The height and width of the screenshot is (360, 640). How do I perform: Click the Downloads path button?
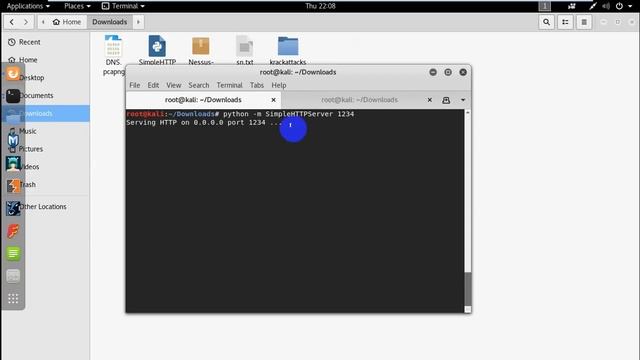[109, 22]
